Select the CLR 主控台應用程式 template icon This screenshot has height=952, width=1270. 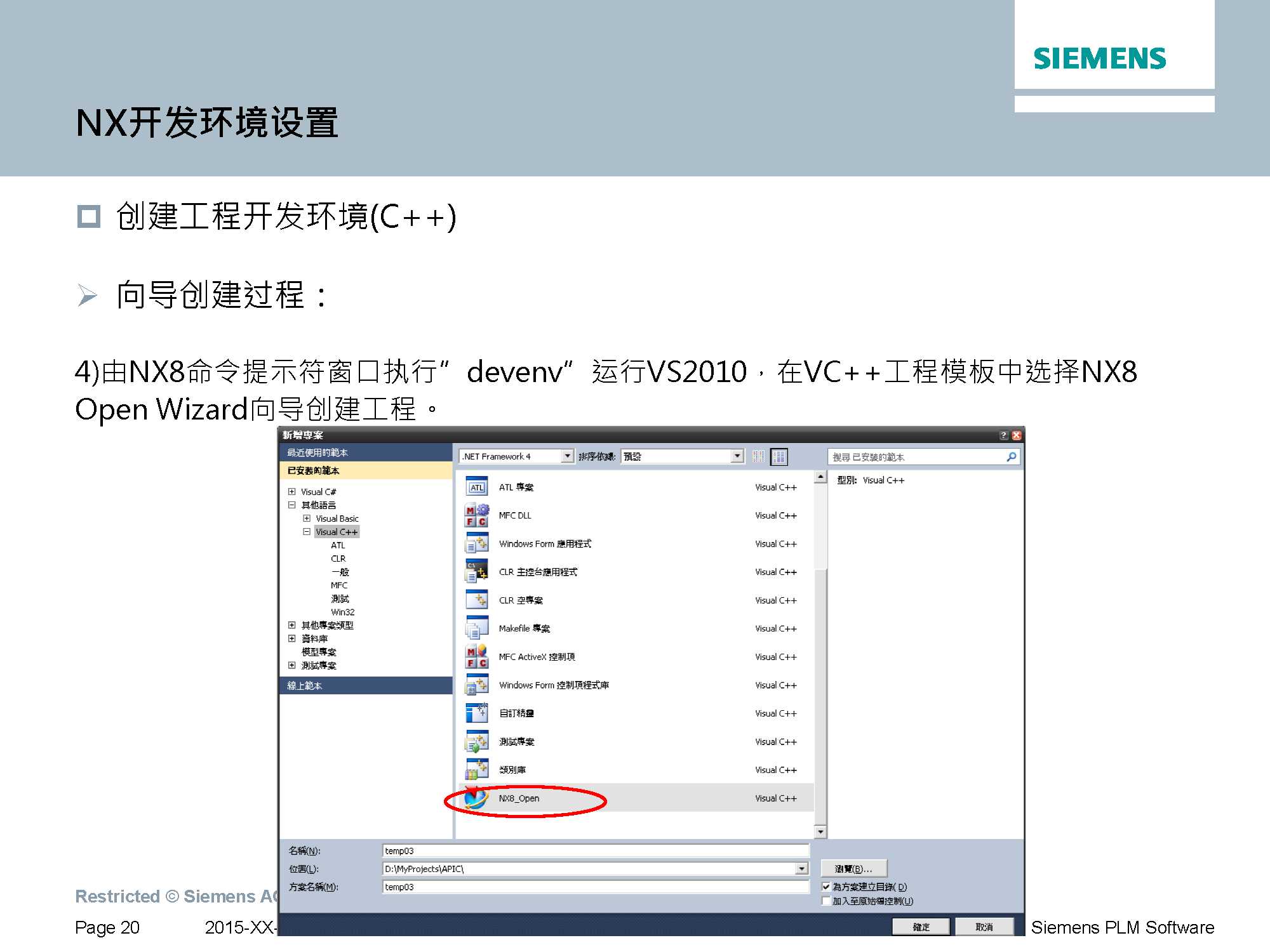point(477,572)
